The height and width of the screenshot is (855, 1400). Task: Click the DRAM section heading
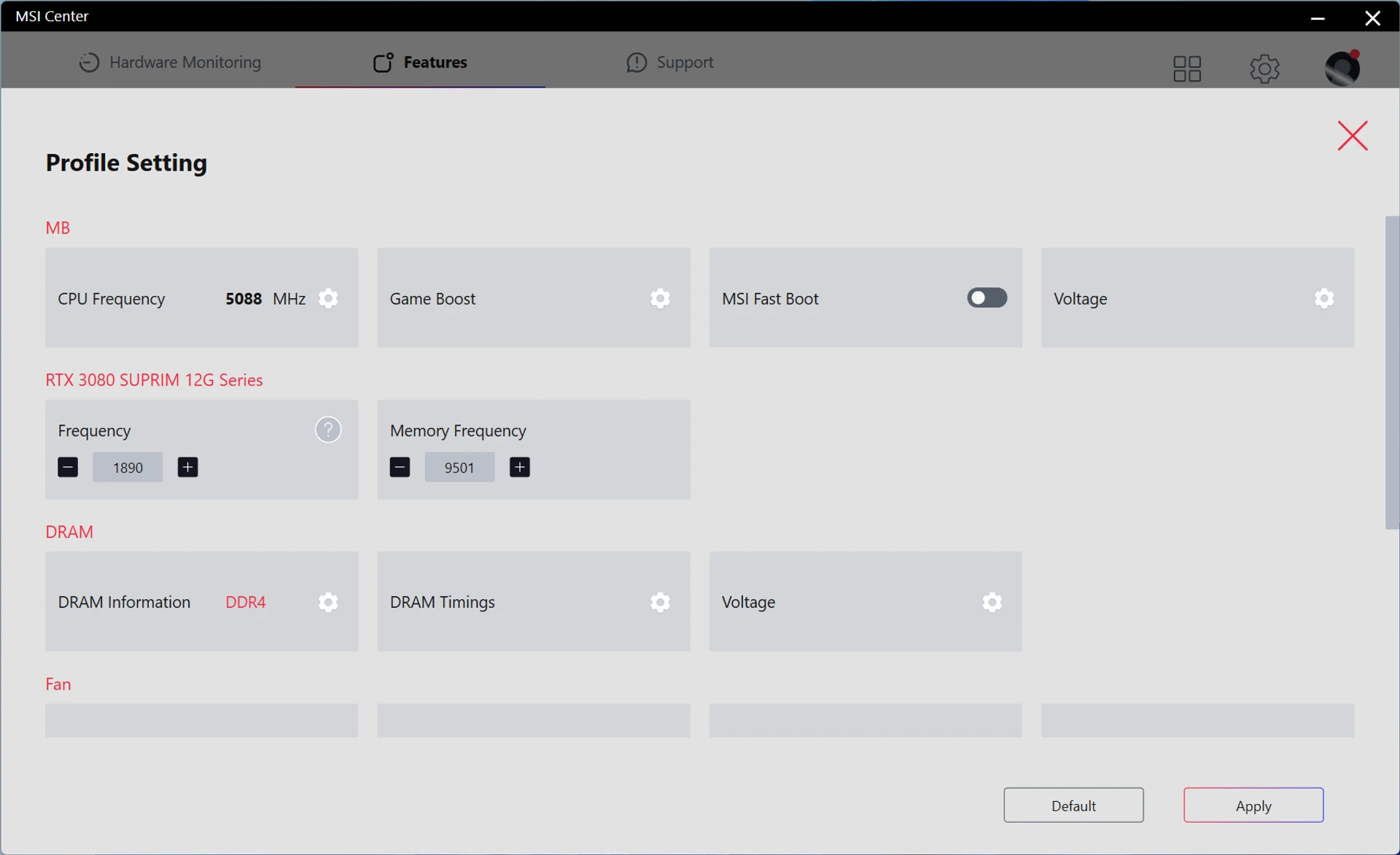[69, 531]
